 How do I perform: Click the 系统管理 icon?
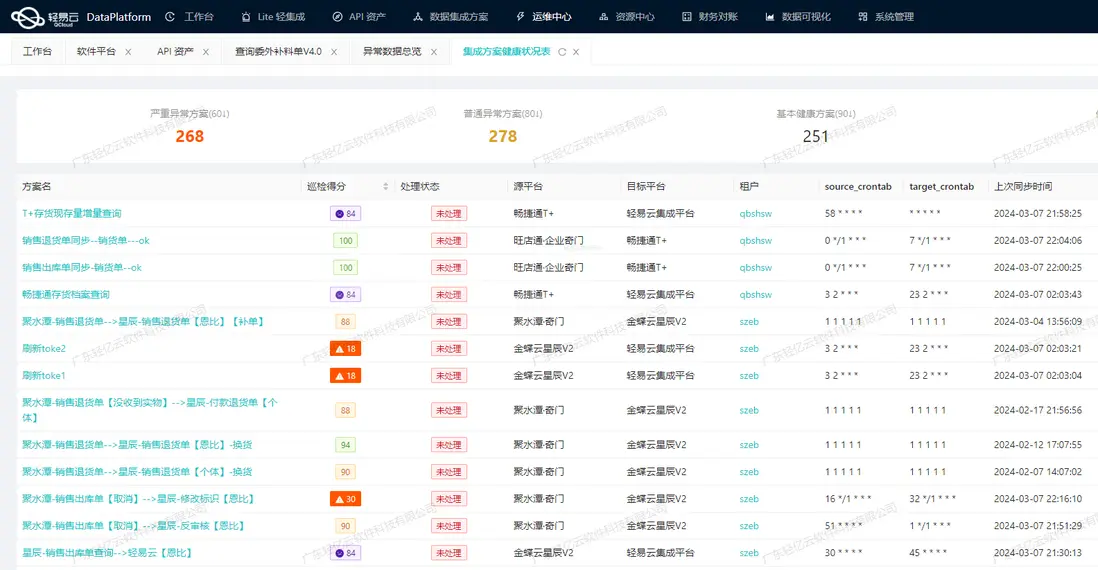(x=863, y=17)
